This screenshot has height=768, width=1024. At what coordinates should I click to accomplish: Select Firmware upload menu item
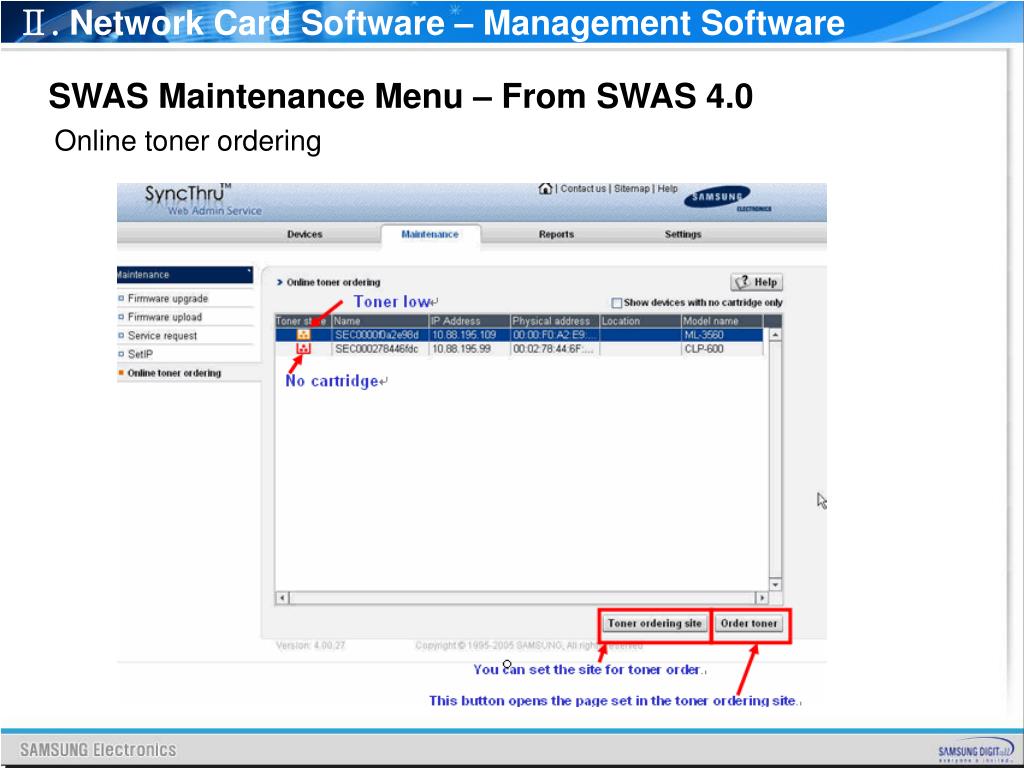tap(165, 317)
